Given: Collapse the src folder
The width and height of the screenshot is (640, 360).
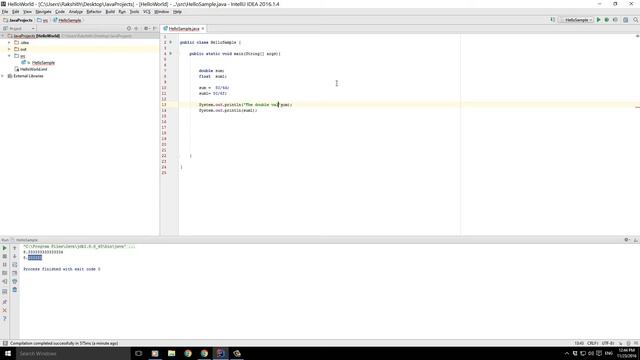Looking at the screenshot, I should (9, 56).
